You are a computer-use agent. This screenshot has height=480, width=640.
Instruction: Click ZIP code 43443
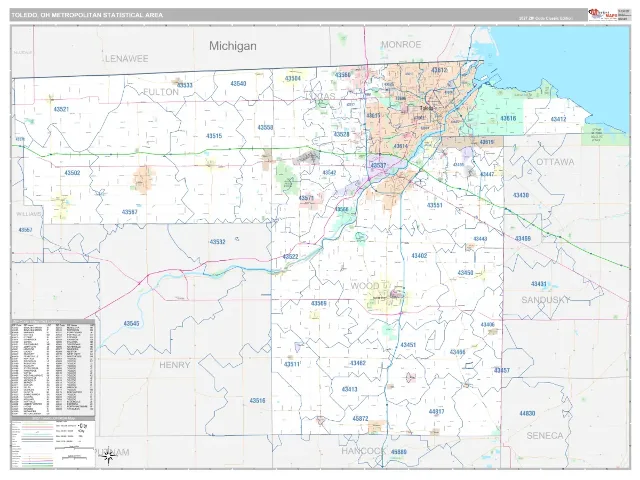(x=480, y=239)
